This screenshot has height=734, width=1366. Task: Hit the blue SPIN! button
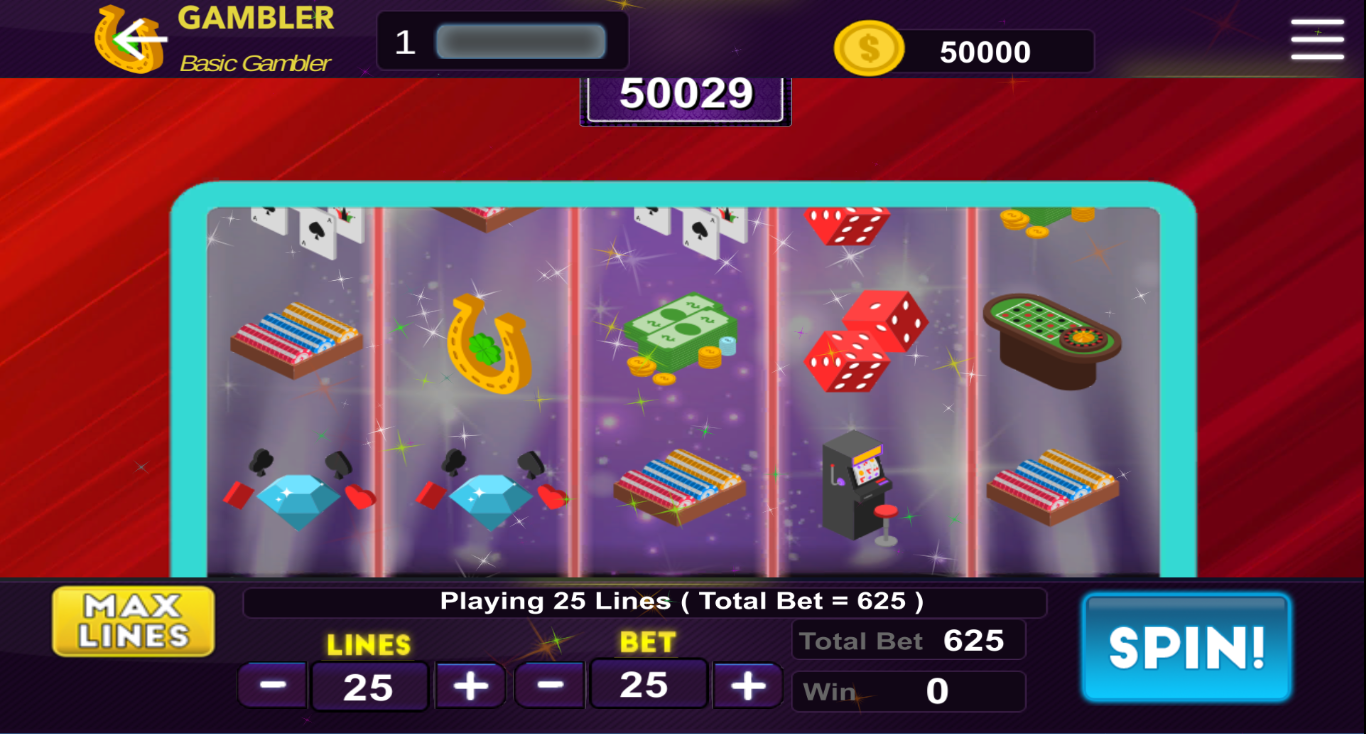1187,647
